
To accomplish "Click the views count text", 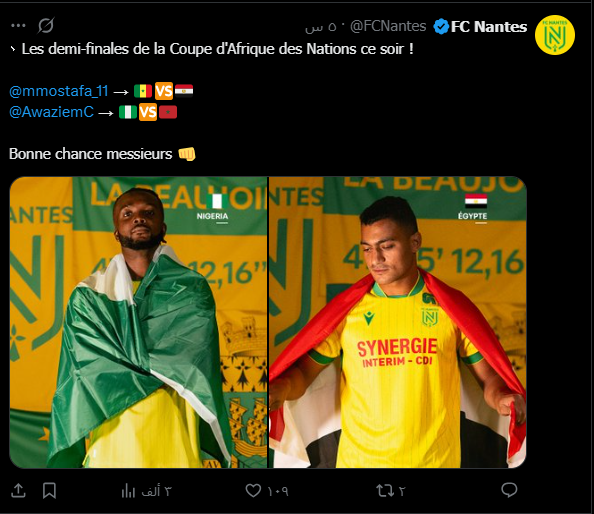I will pyautogui.click(x=156, y=491).
